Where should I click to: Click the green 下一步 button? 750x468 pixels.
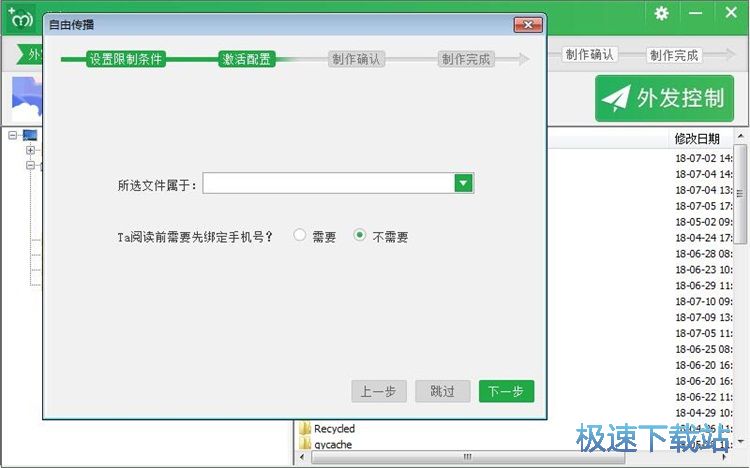(x=506, y=391)
